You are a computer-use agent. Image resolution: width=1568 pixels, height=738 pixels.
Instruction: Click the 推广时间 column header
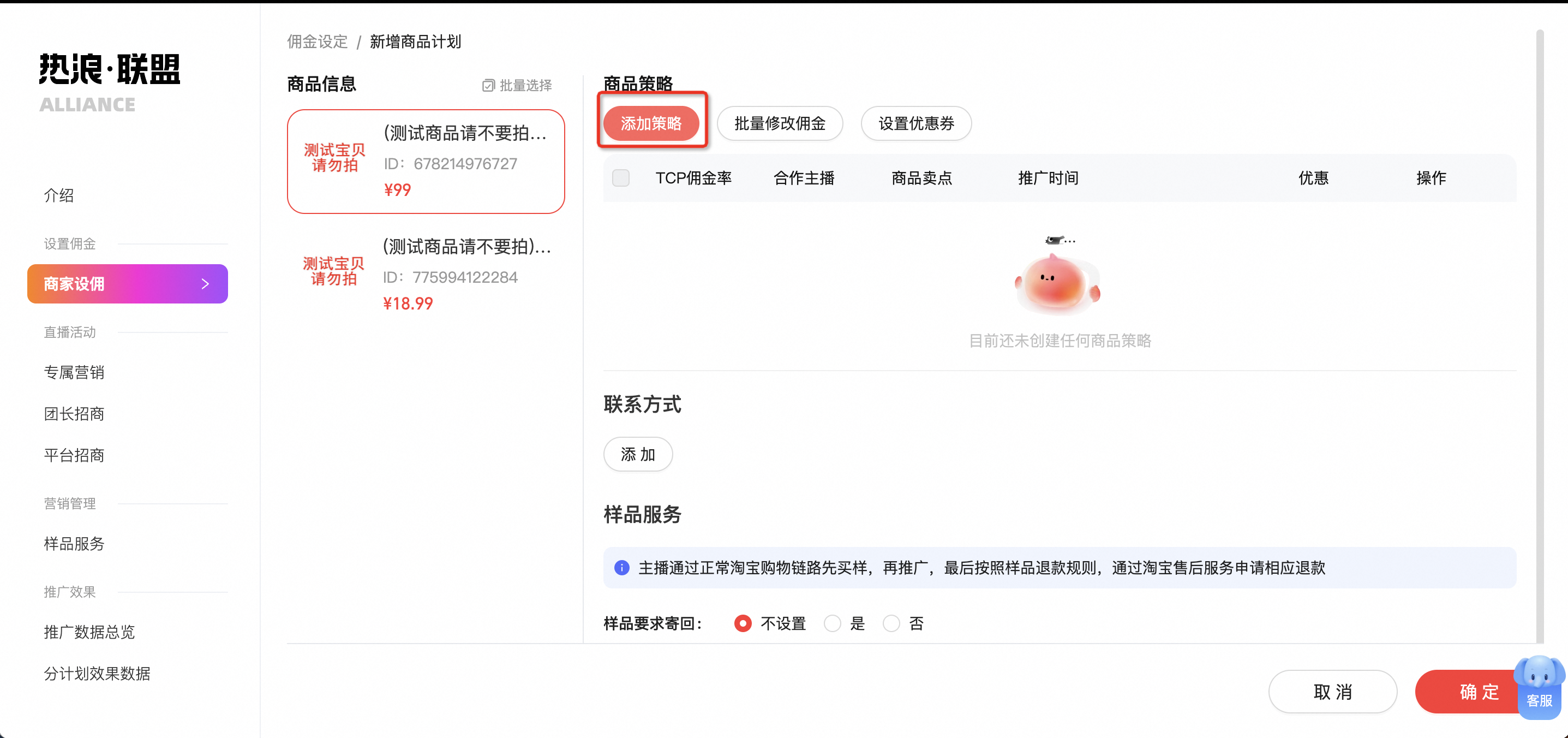point(1048,178)
